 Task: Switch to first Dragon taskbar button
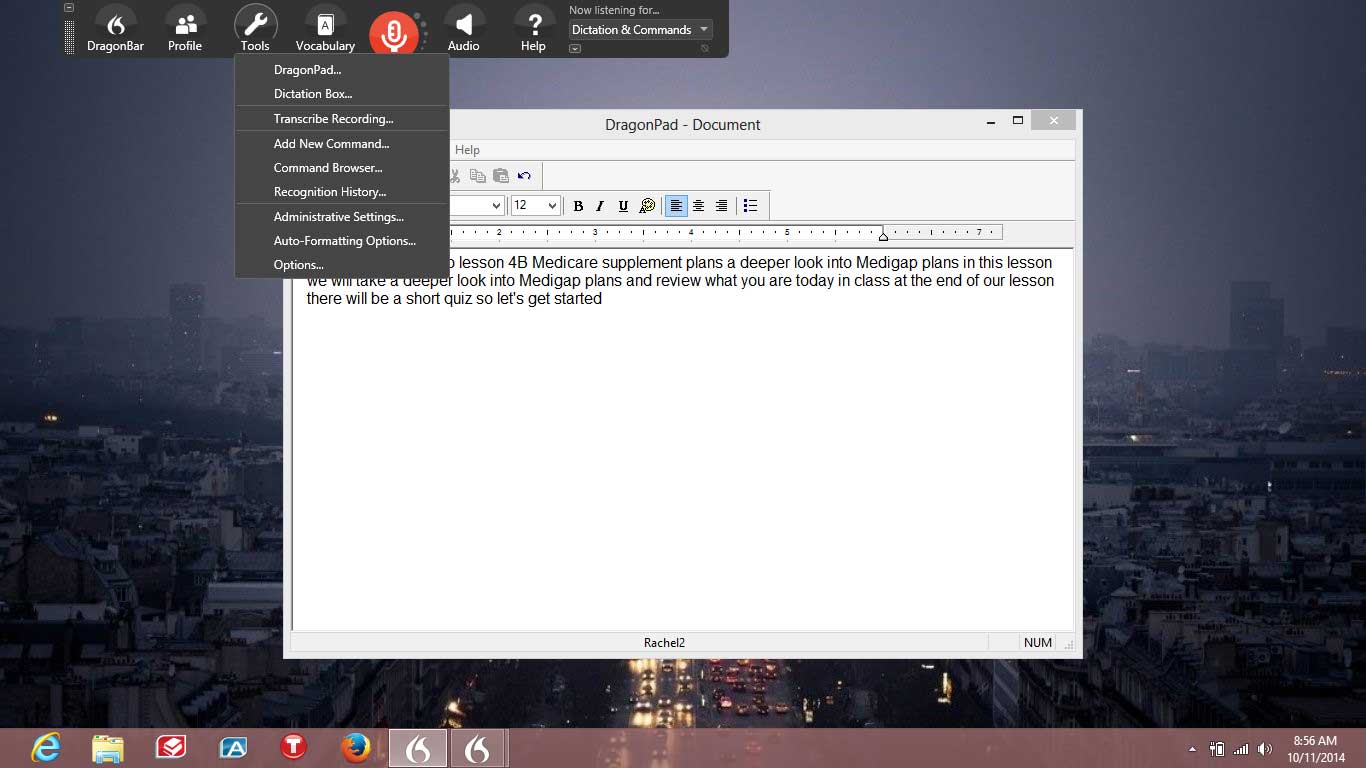417,748
